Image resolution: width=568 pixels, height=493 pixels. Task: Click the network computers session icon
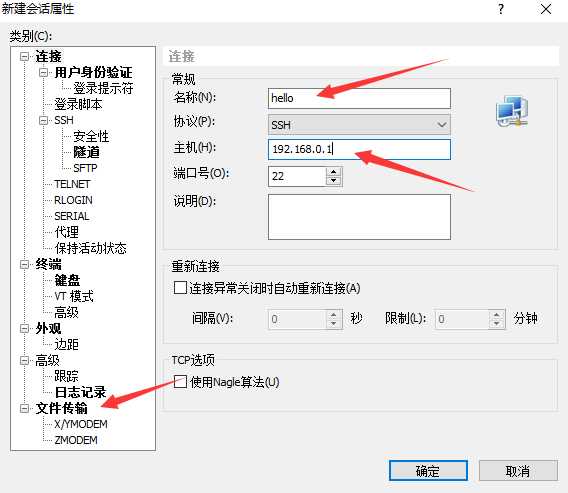pos(512,111)
